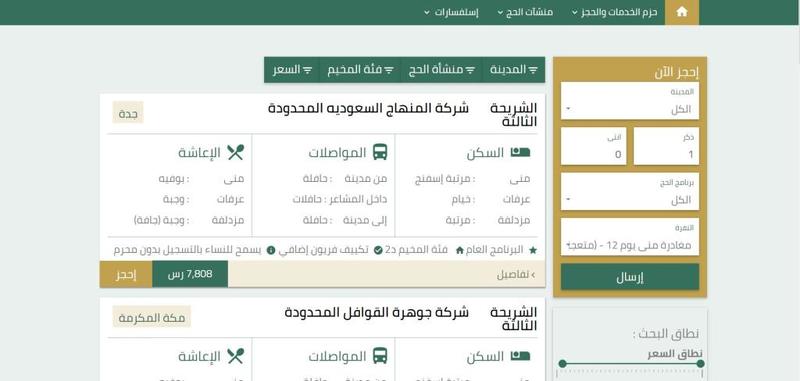This screenshot has width=800, height=381.
Task: Click the ذكر number field
Action: (x=666, y=146)
